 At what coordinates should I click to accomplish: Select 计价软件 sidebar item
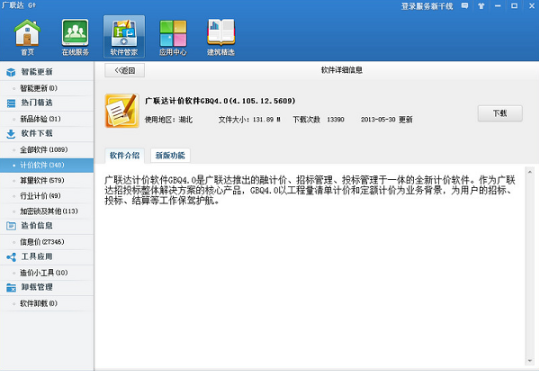pos(47,165)
